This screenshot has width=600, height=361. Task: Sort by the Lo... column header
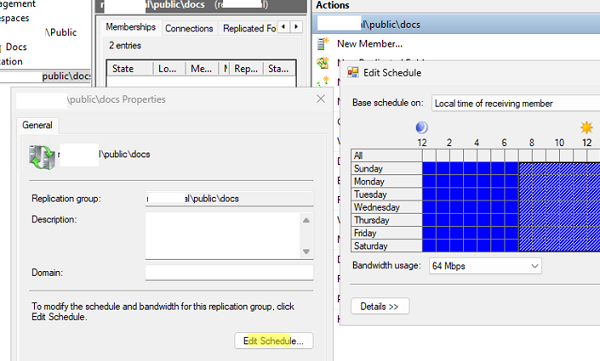(x=169, y=69)
